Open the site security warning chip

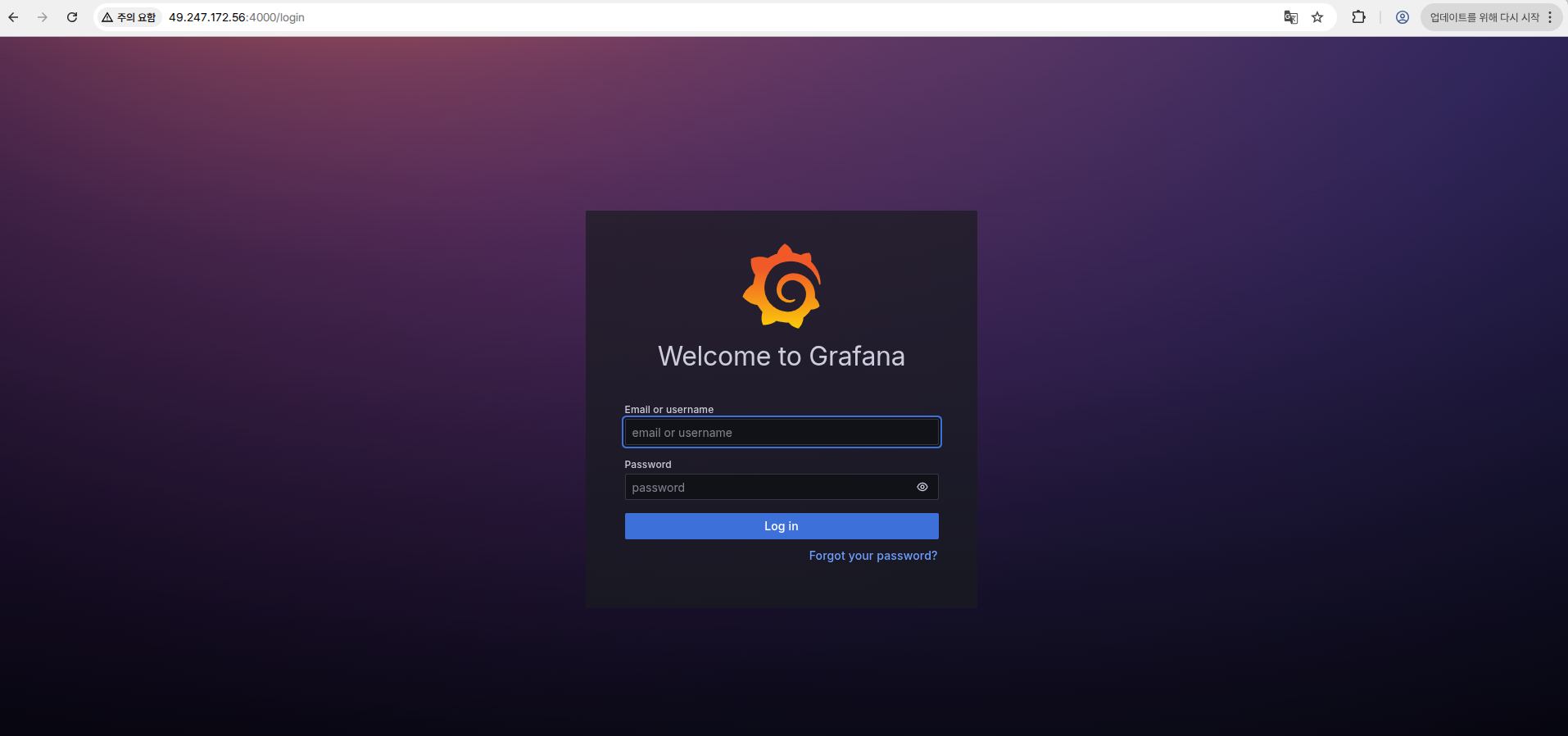129,17
